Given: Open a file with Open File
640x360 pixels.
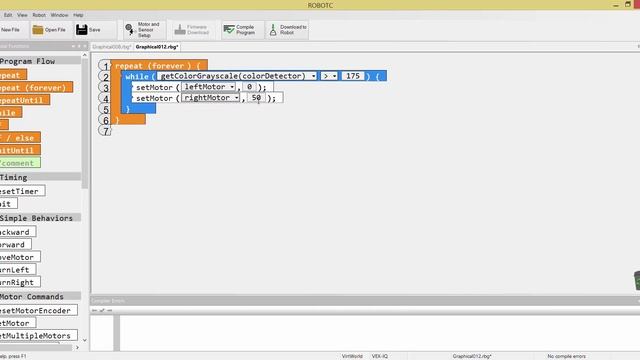Looking at the screenshot, I should [49, 30].
